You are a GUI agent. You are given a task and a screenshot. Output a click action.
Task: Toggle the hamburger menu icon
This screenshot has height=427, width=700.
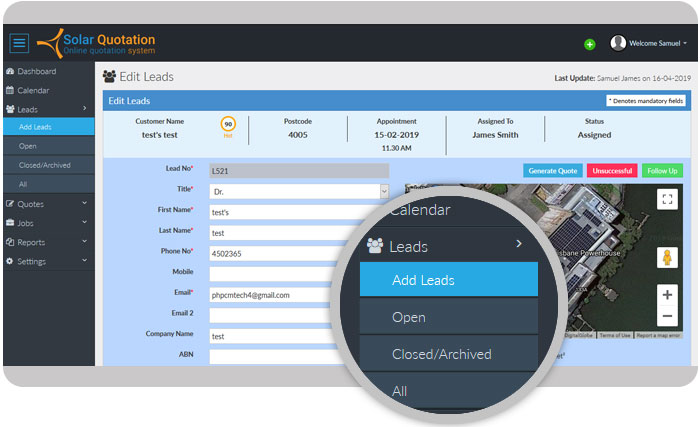point(19,43)
